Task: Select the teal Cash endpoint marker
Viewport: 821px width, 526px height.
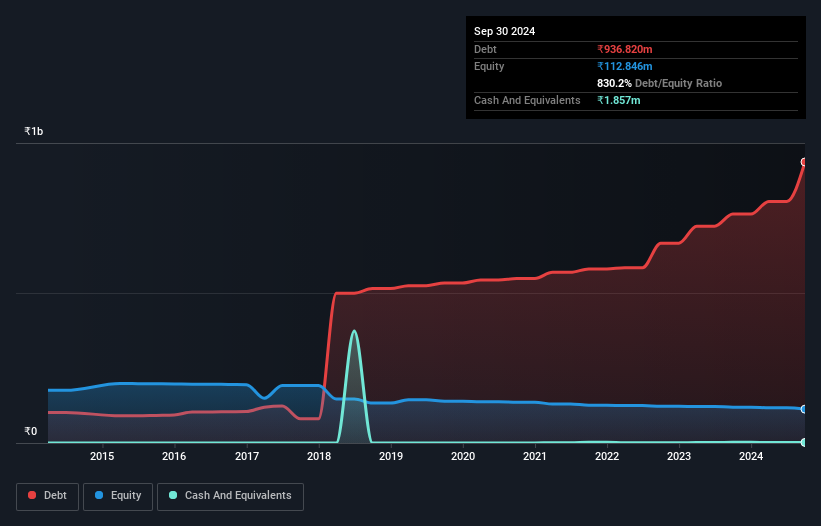Action: coord(804,442)
